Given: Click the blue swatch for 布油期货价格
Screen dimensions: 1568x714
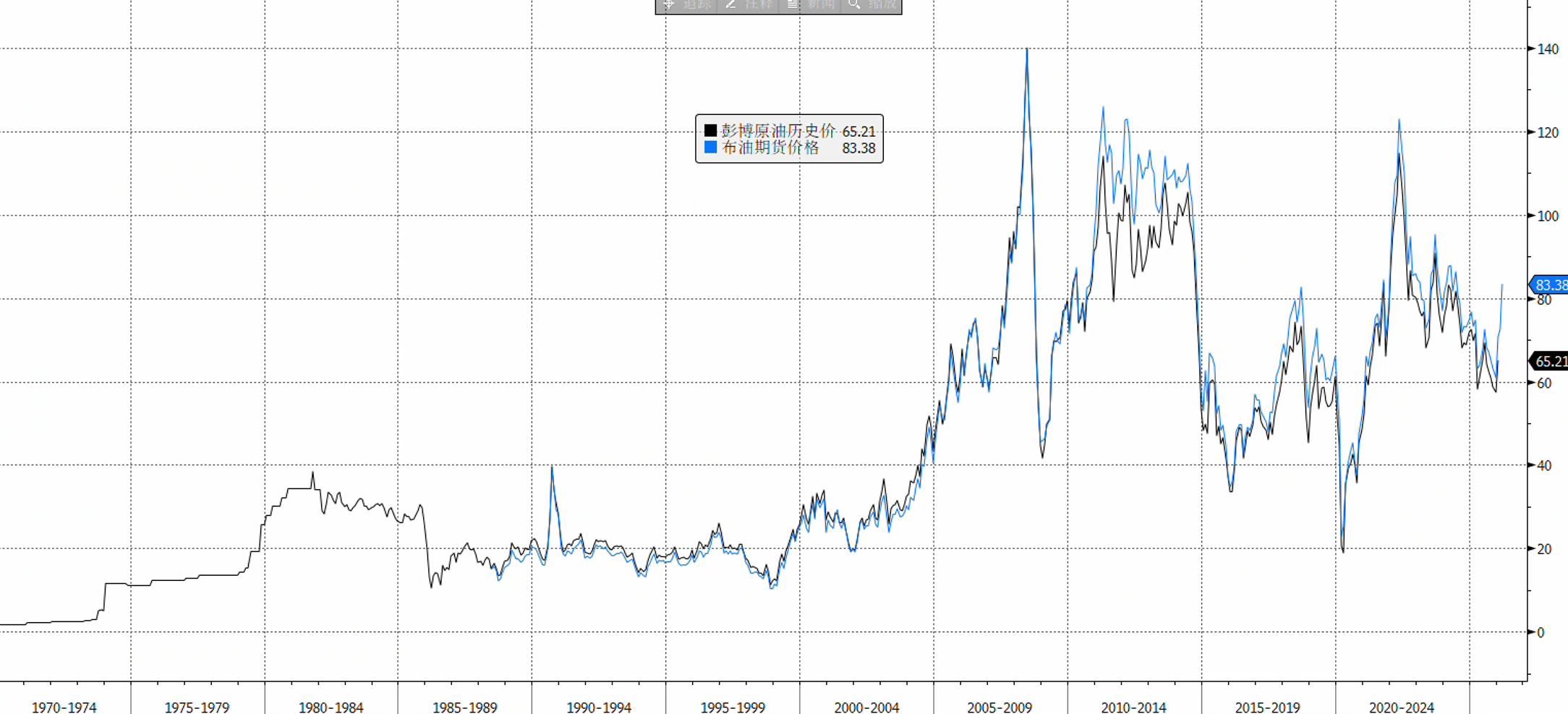Looking at the screenshot, I should pos(710,148).
